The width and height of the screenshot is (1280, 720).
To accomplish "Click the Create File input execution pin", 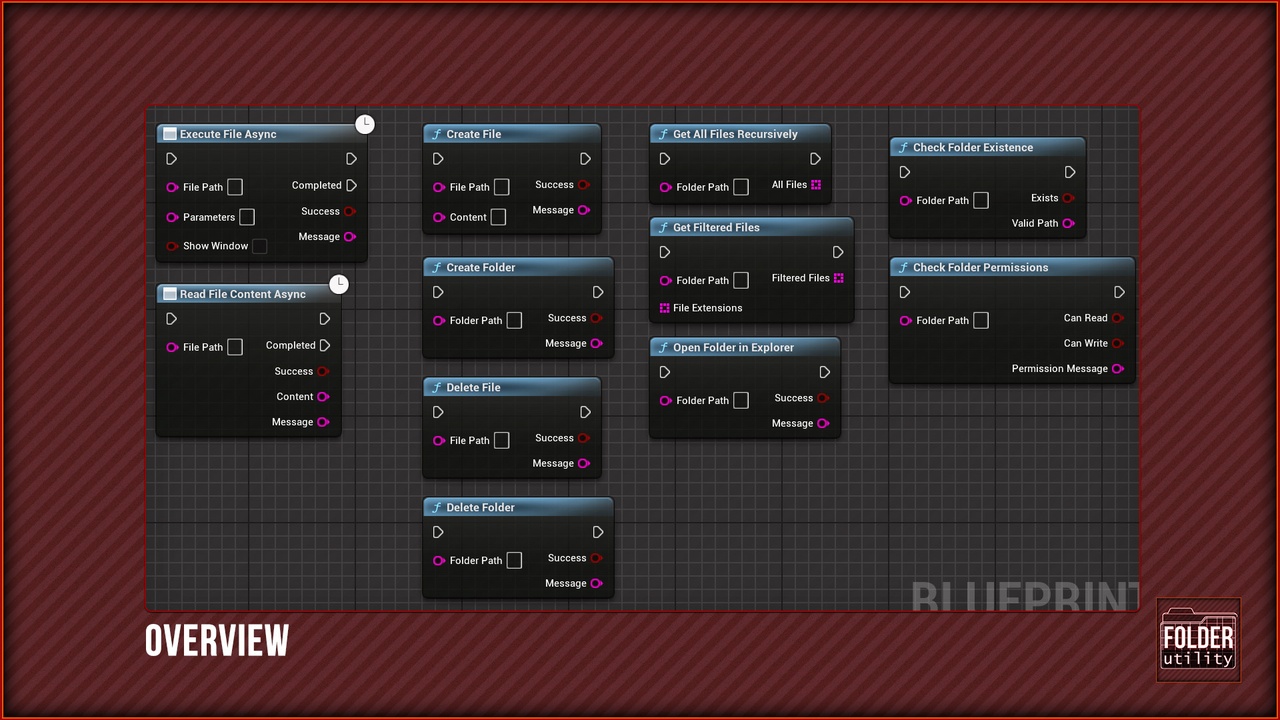I will coord(438,159).
